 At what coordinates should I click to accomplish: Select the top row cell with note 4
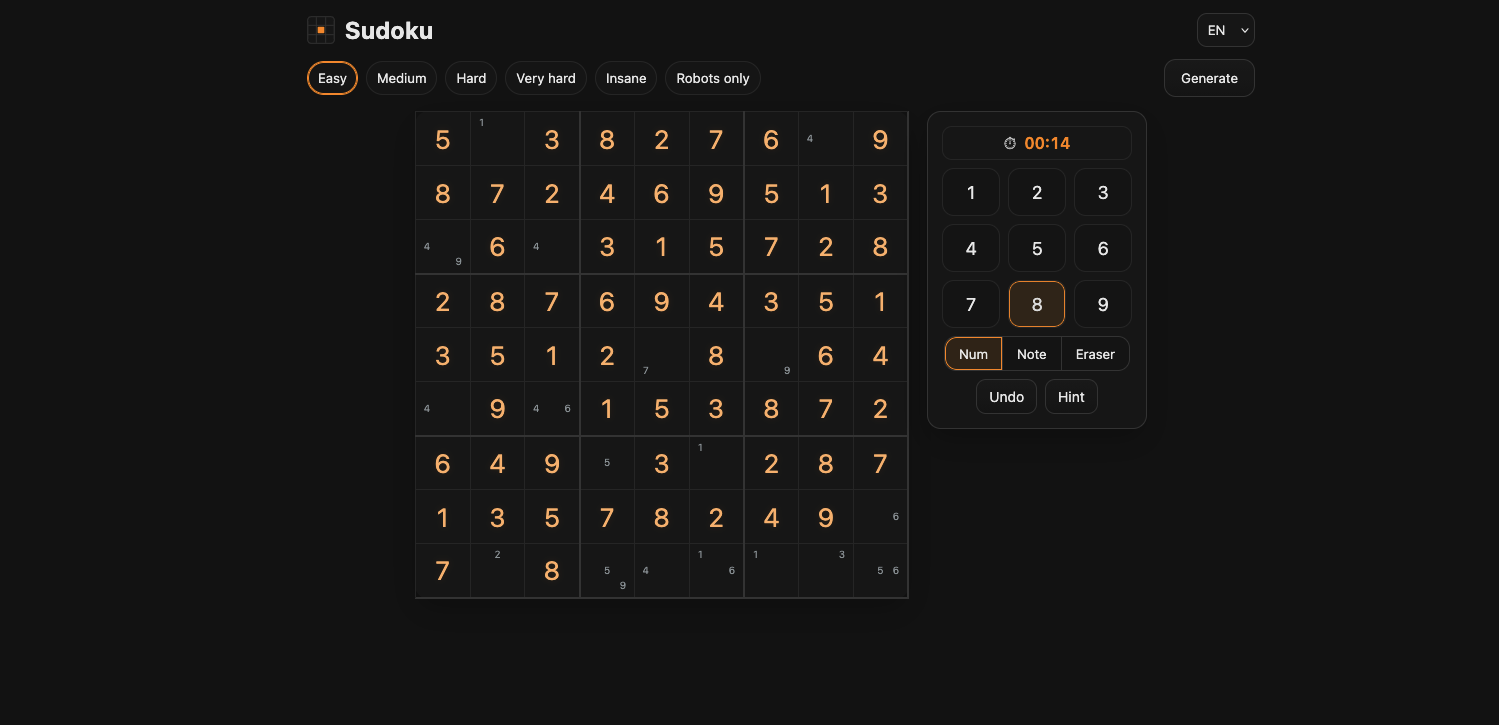coord(825,139)
